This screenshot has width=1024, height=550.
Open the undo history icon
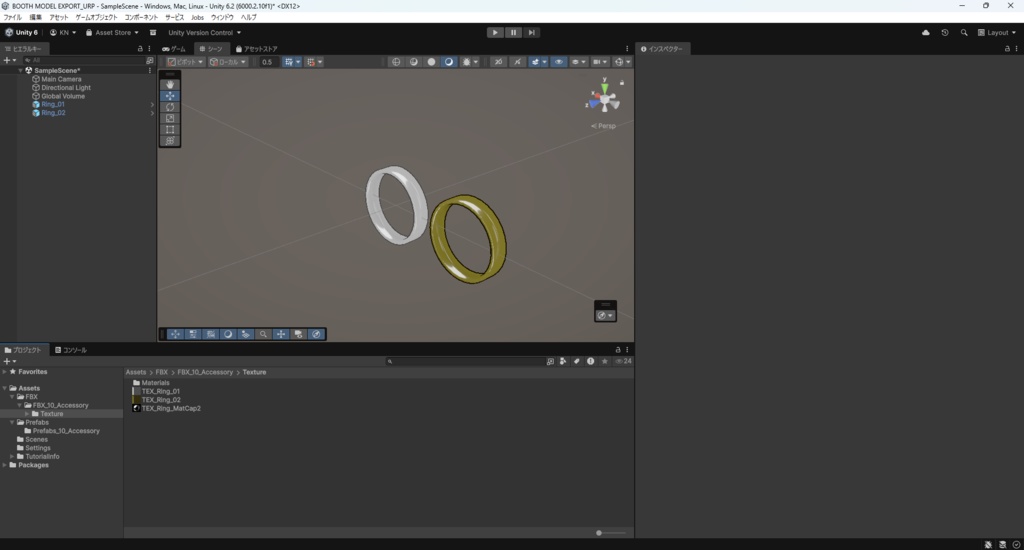coord(944,33)
